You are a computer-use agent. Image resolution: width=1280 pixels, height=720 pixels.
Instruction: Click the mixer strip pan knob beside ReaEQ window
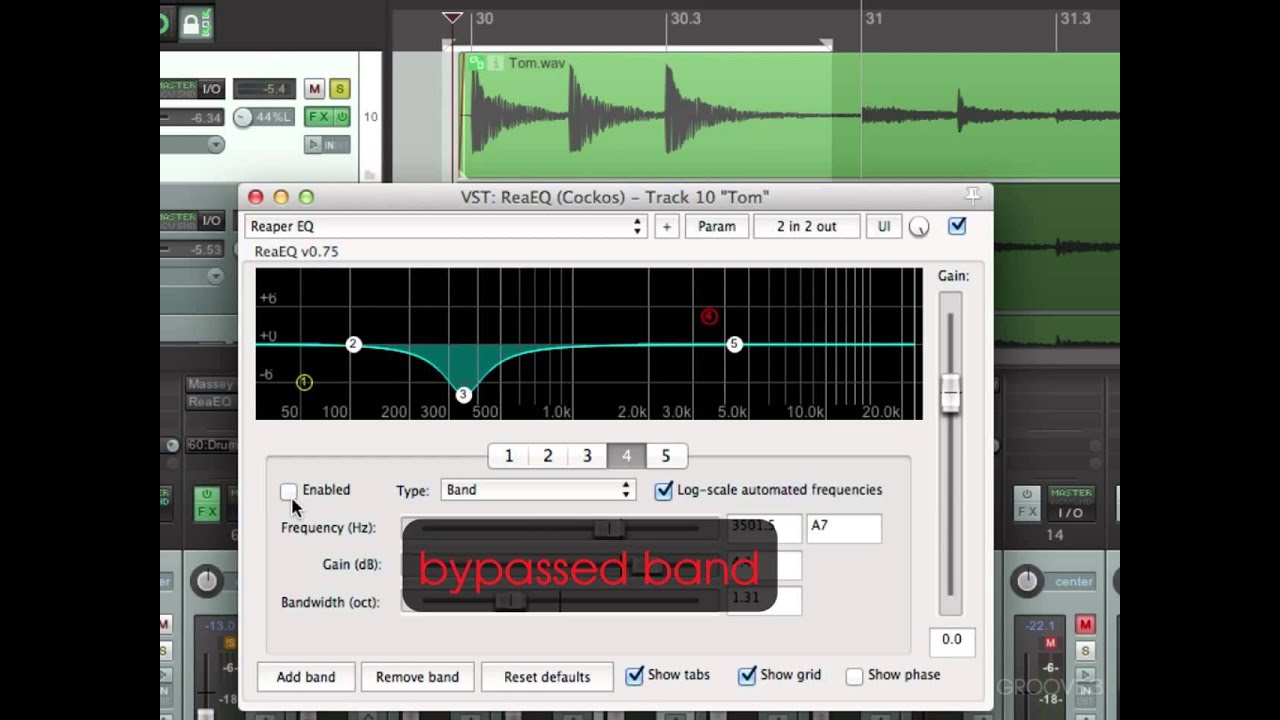coord(206,581)
